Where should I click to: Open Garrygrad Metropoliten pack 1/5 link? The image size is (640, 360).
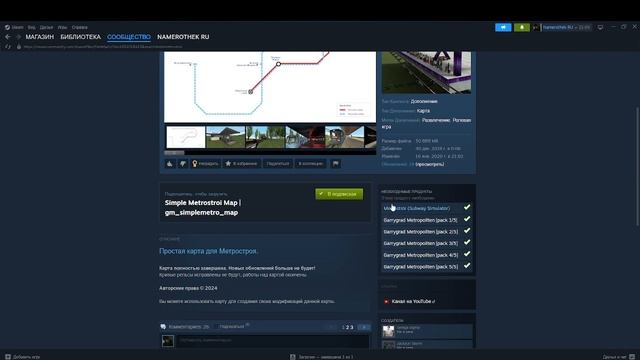tap(420, 220)
